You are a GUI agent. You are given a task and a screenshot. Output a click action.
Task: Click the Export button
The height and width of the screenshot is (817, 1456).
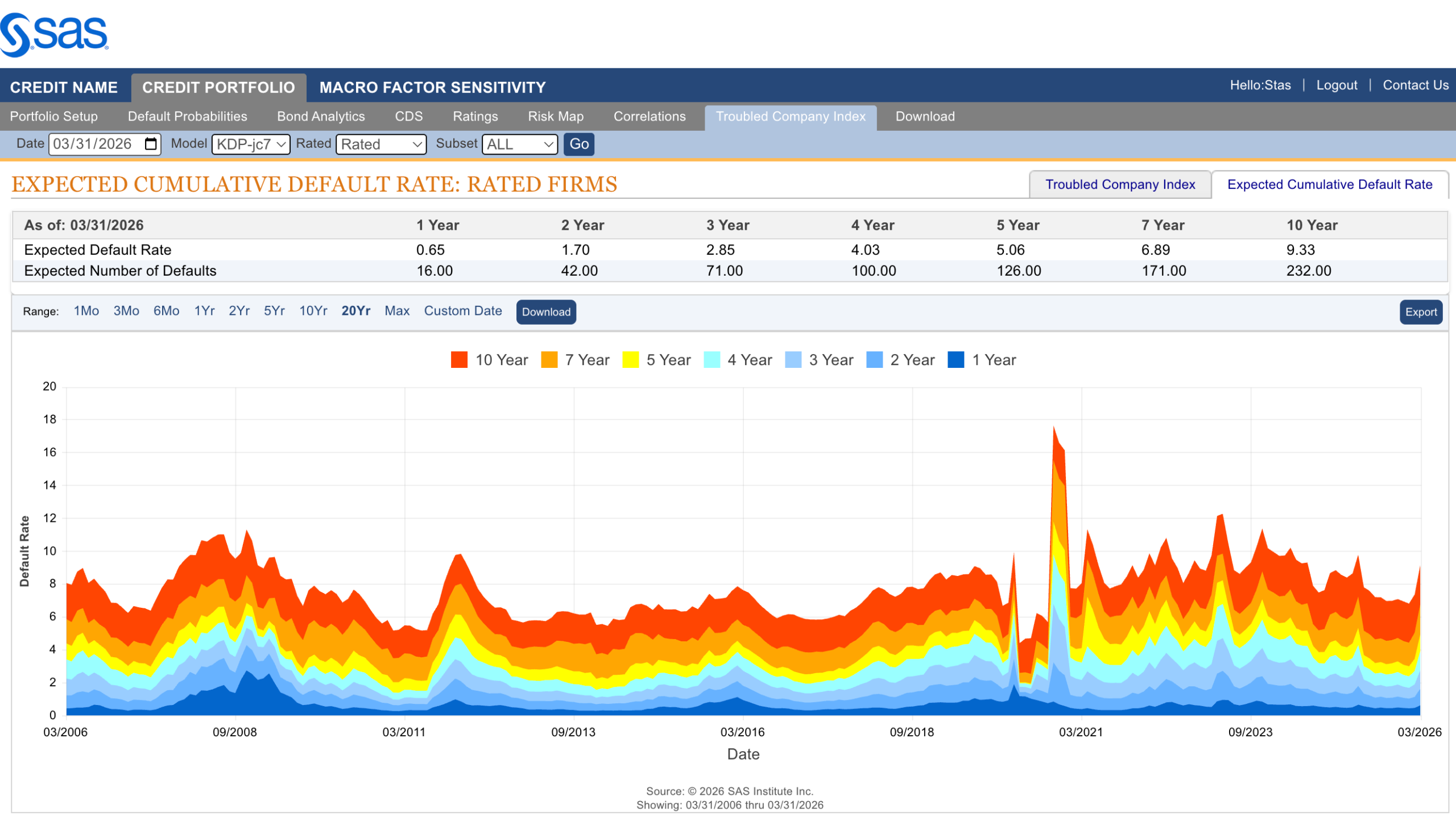coord(1420,312)
